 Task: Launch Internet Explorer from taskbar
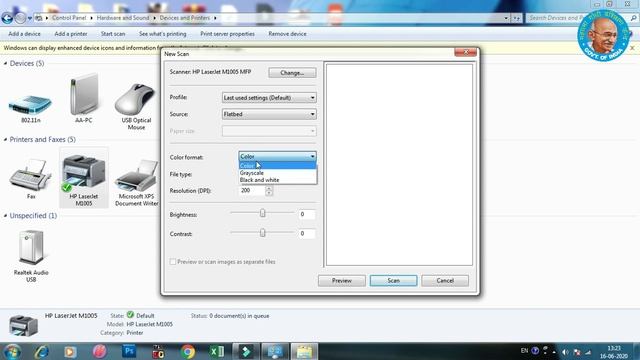pyautogui.click(x=42, y=351)
